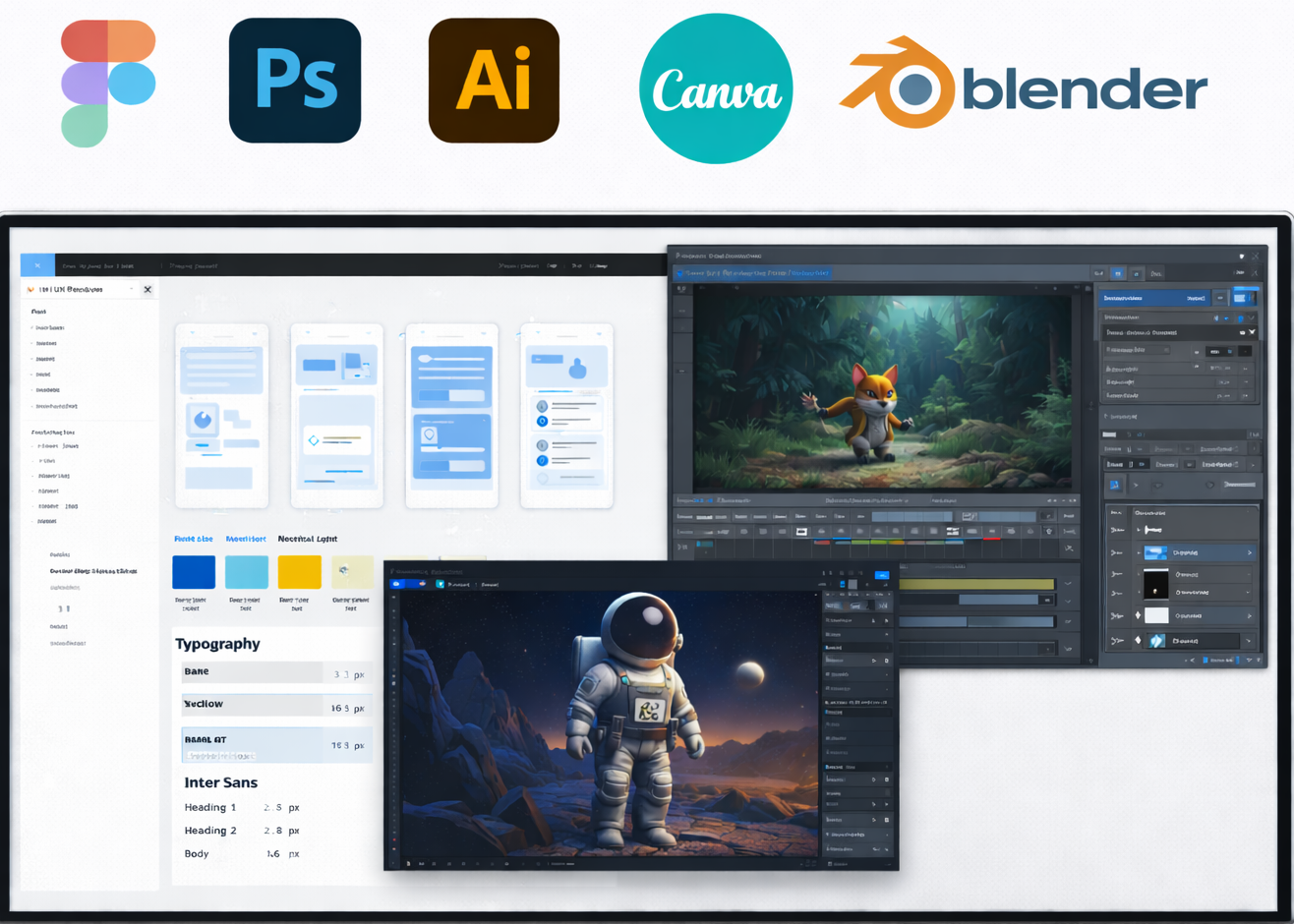Click the highlighted blue button in animation window header
The width and height of the screenshot is (1294, 924).
(x=1118, y=273)
